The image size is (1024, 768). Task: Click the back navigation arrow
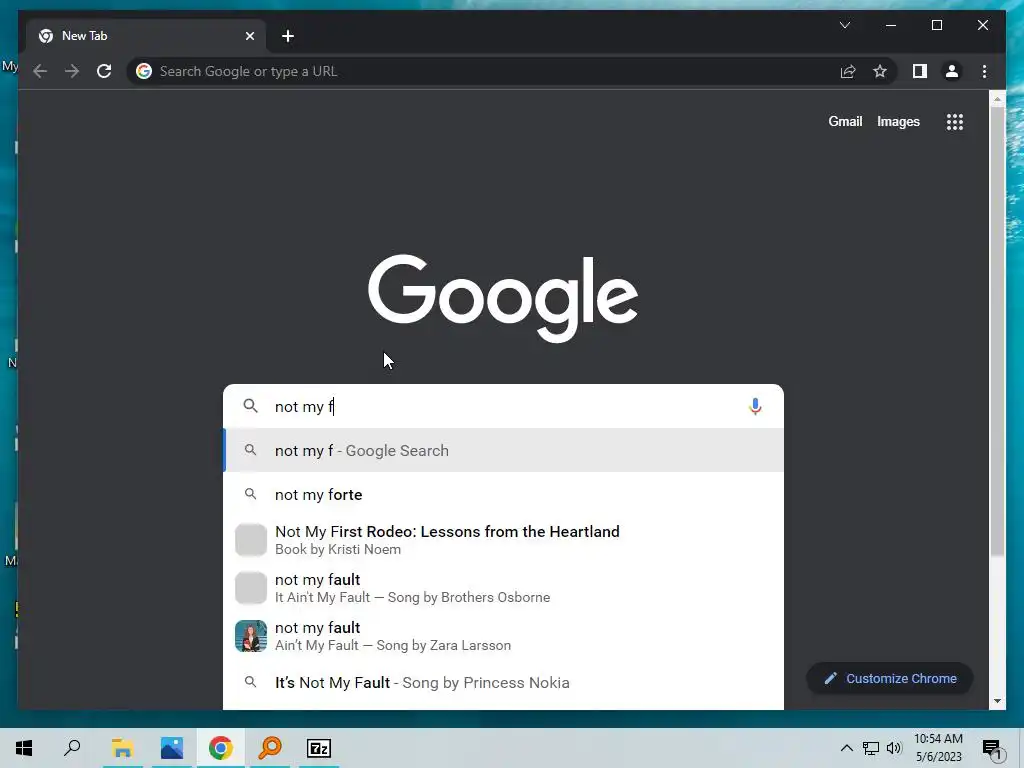(x=40, y=71)
